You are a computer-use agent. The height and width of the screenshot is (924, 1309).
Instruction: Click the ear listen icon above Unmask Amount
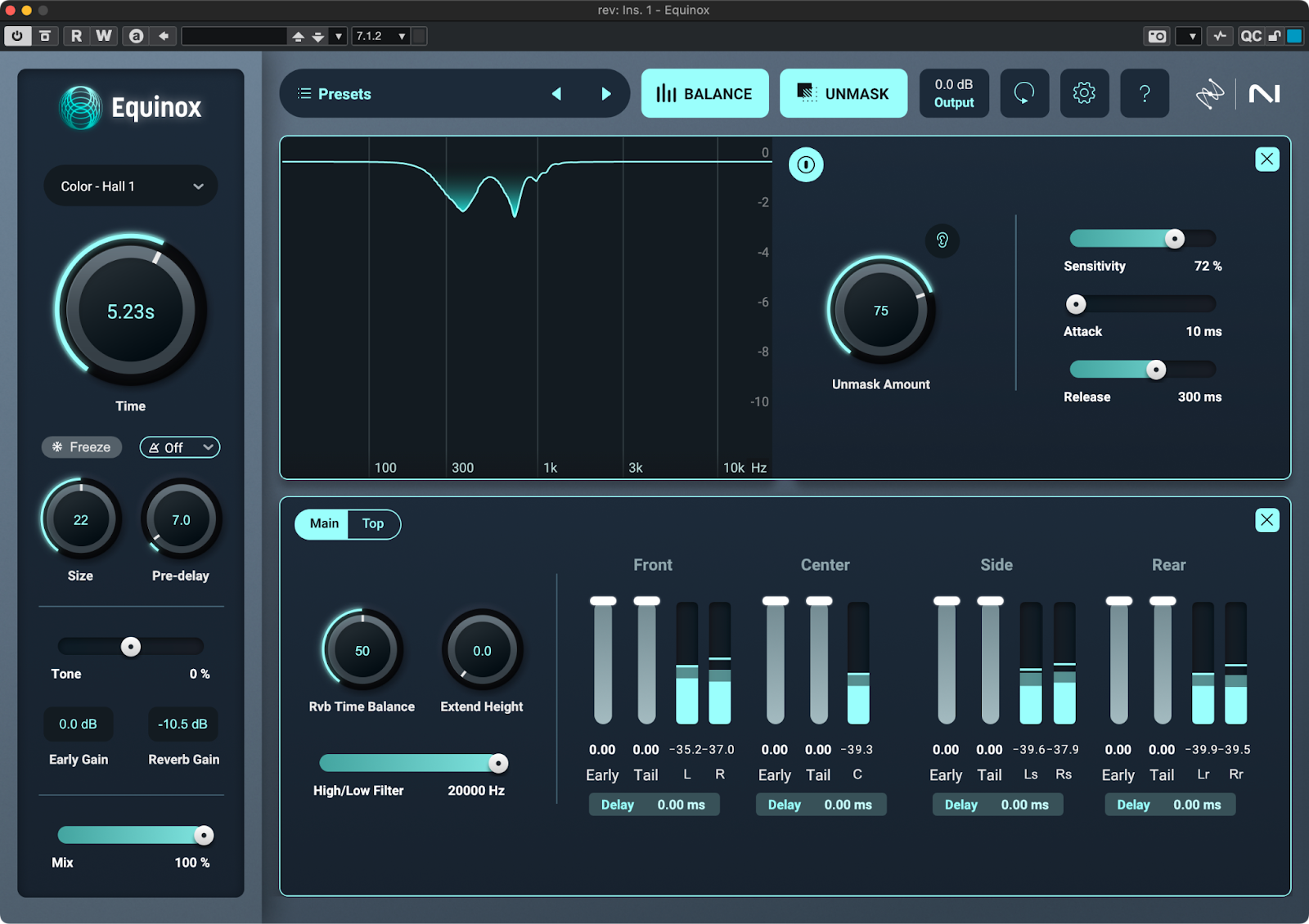tap(942, 240)
